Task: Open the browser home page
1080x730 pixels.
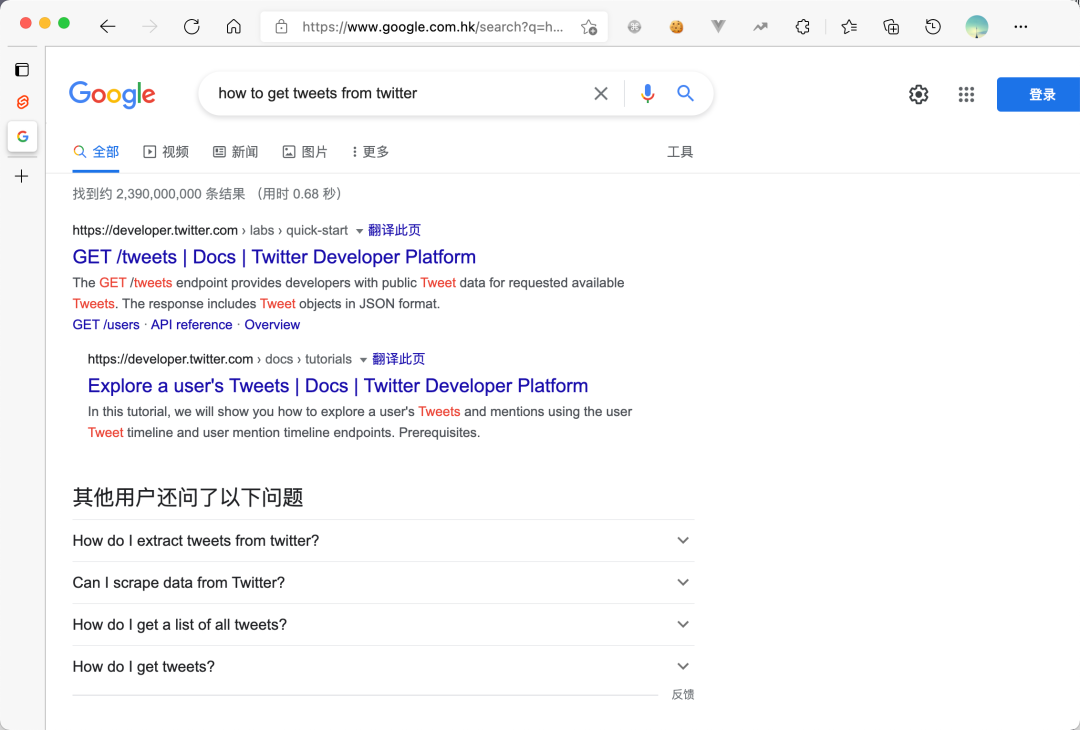Action: (233, 27)
